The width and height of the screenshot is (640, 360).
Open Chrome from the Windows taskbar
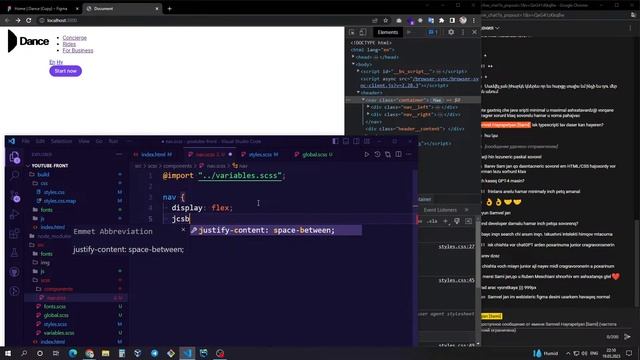click(89, 353)
